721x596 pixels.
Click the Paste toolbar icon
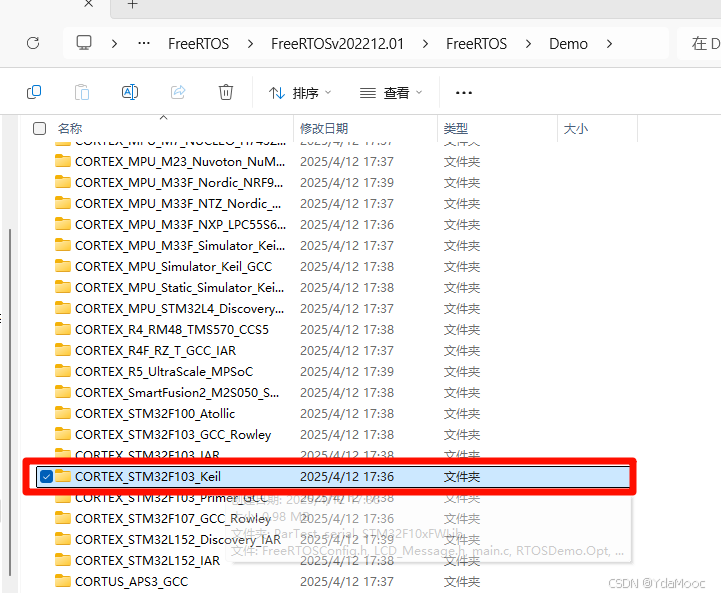tap(82, 92)
